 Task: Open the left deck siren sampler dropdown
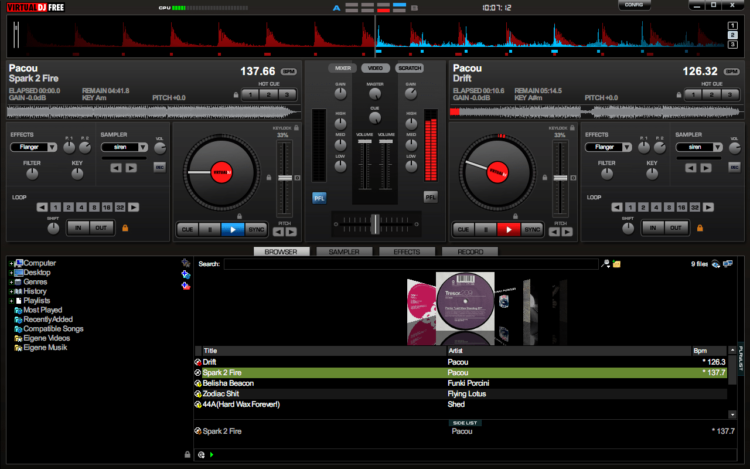(143, 147)
